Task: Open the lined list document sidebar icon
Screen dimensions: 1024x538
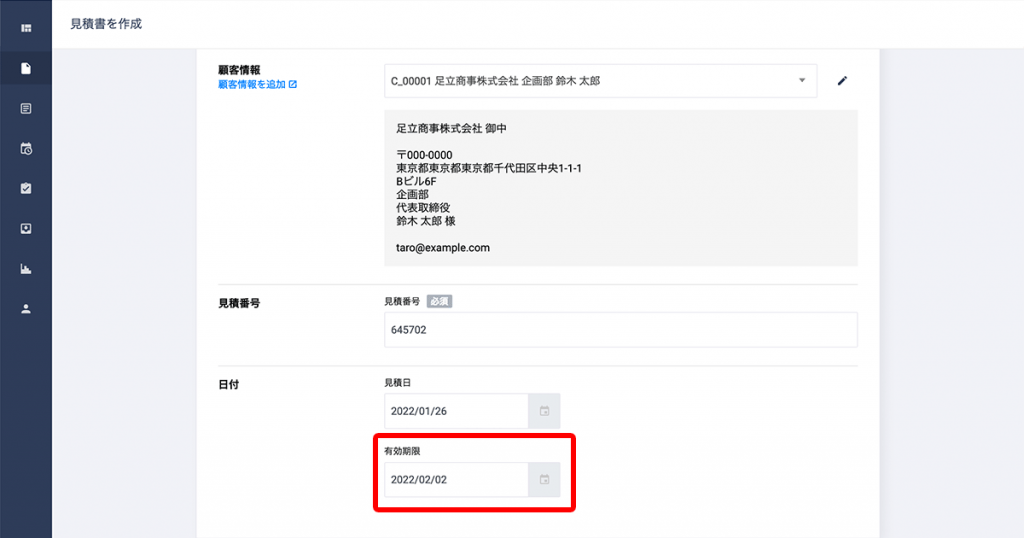Action: 26,108
